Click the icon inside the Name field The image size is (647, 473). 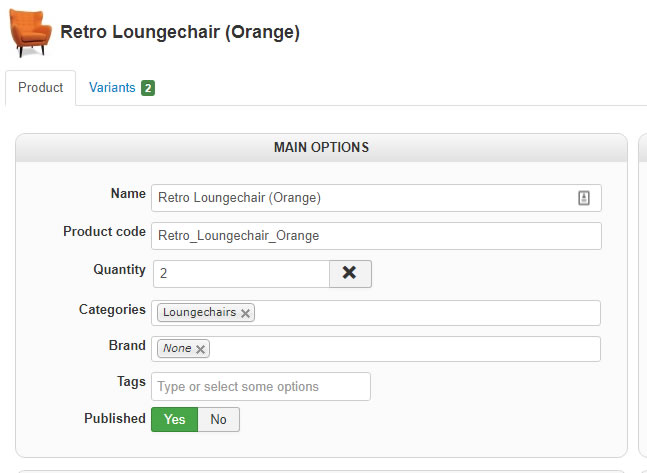tap(584, 198)
